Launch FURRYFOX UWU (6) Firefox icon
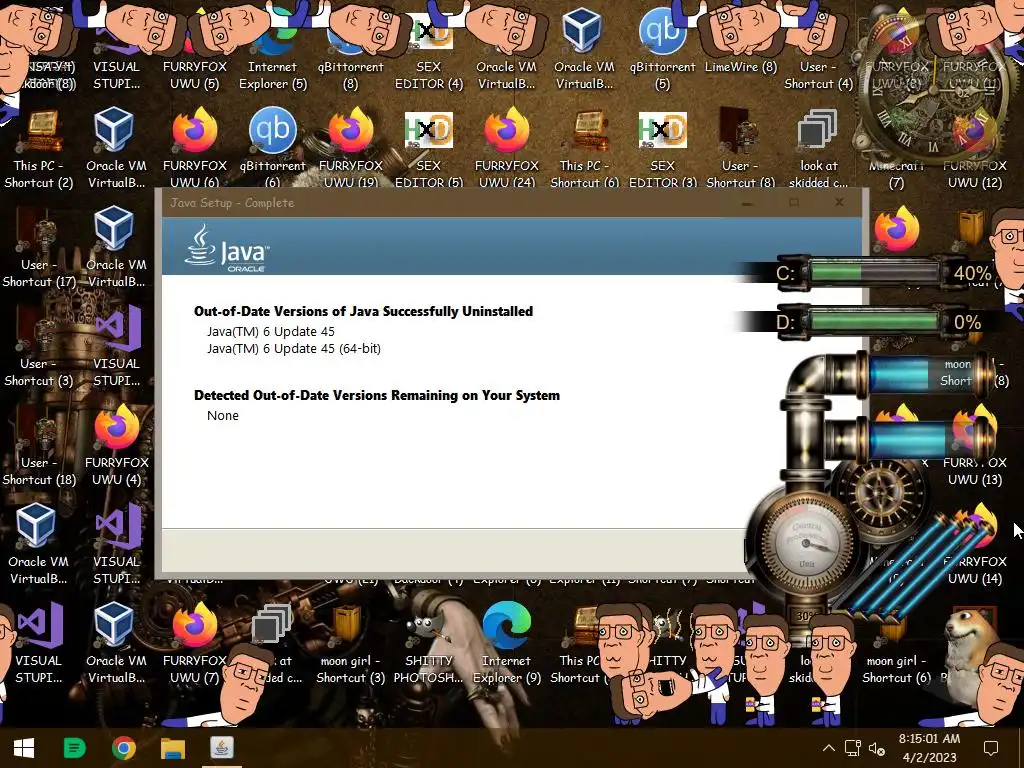 195,150
